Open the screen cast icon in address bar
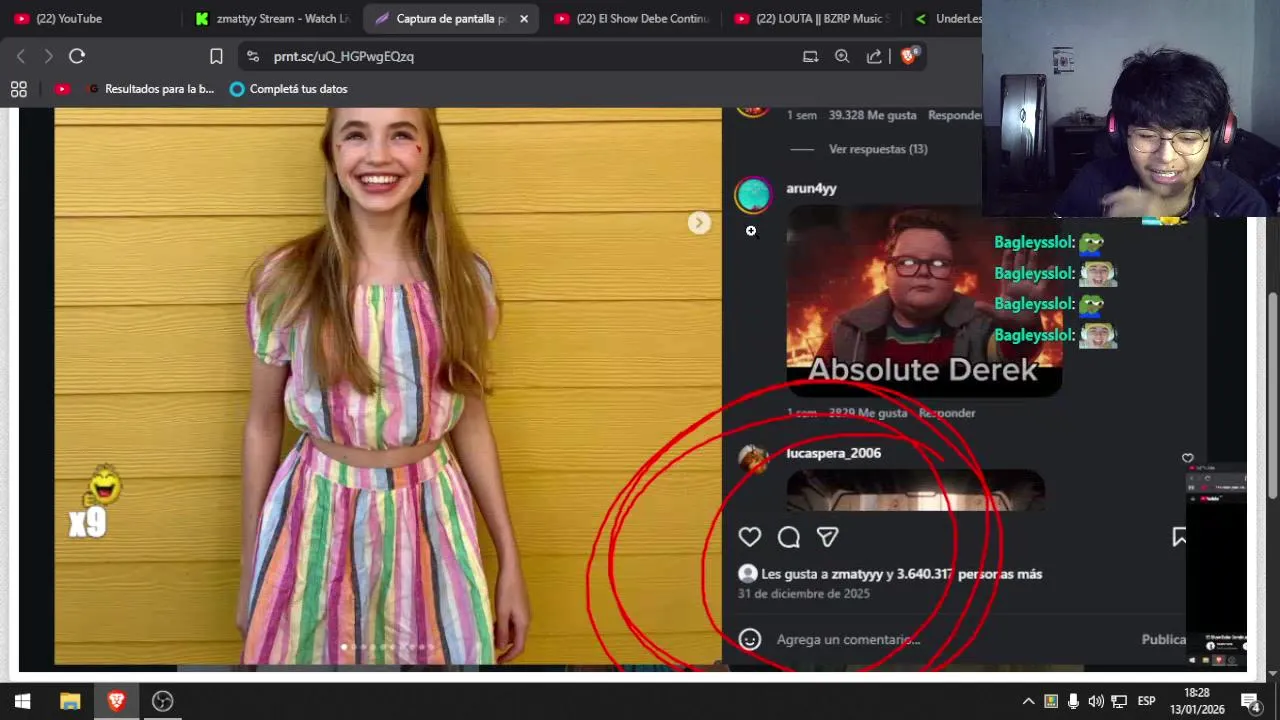 point(810,57)
